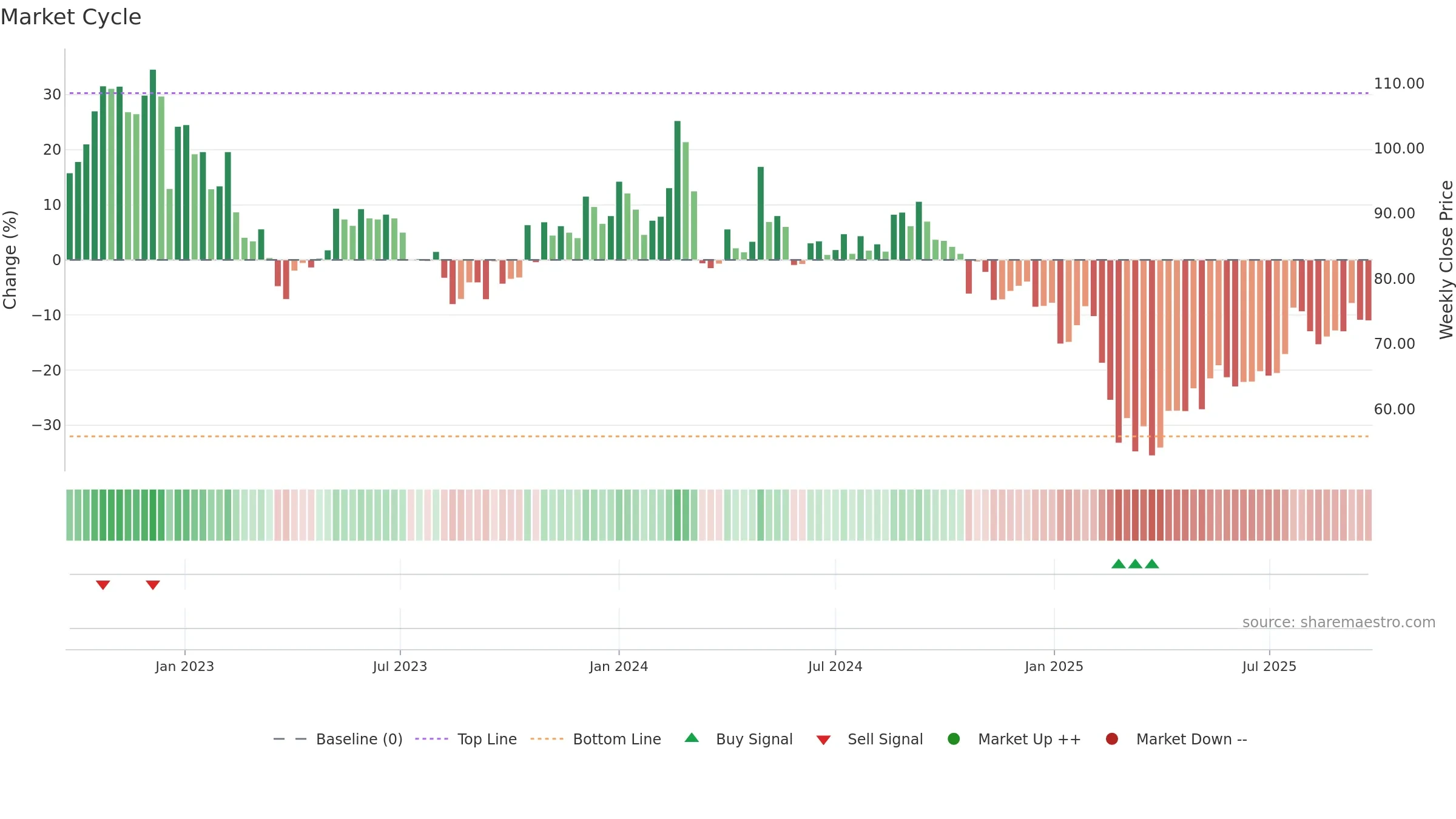Click the deepest red bar below the bottom line
This screenshot has width=1456, height=819.
pyautogui.click(x=1152, y=357)
